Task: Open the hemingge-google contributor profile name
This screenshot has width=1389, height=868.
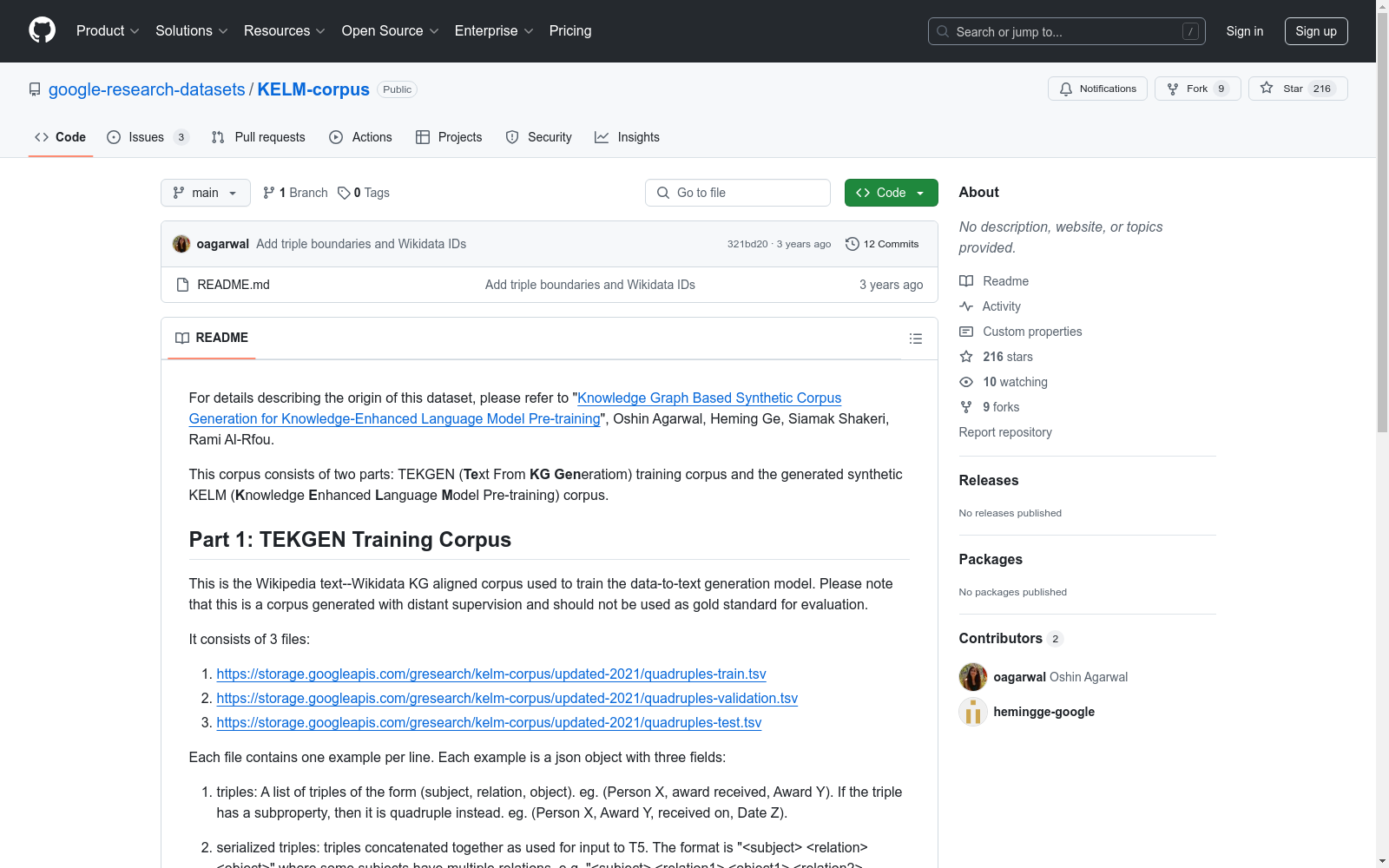Action: click(1044, 712)
